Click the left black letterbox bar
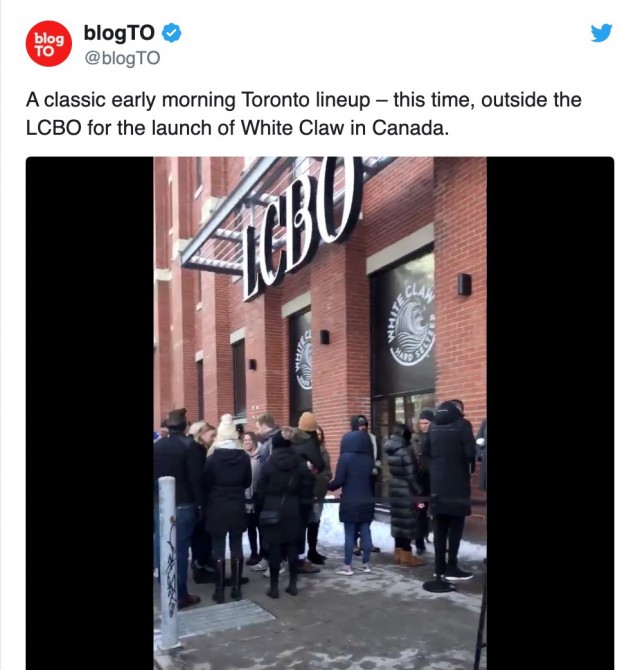Screen dimensions: 622x670 point(90,413)
